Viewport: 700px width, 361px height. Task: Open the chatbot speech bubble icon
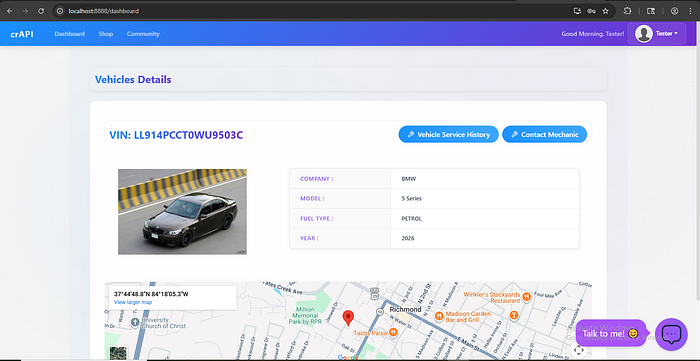671,334
